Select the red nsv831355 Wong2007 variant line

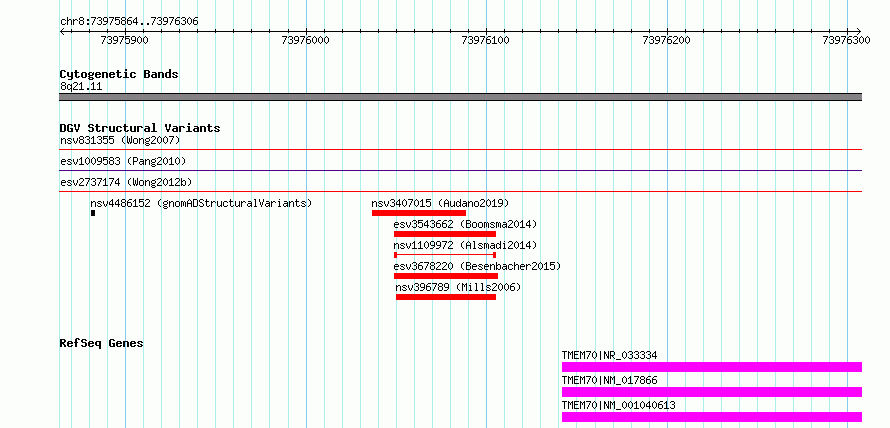click(x=461, y=150)
